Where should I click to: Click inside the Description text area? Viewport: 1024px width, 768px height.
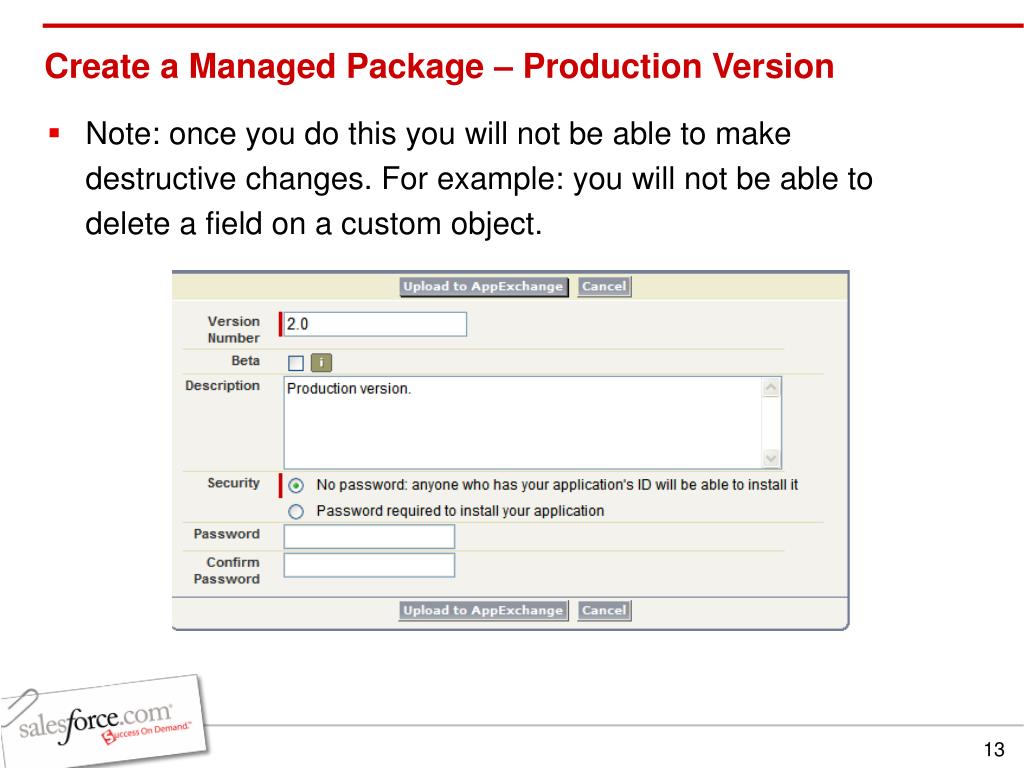pyautogui.click(x=524, y=423)
